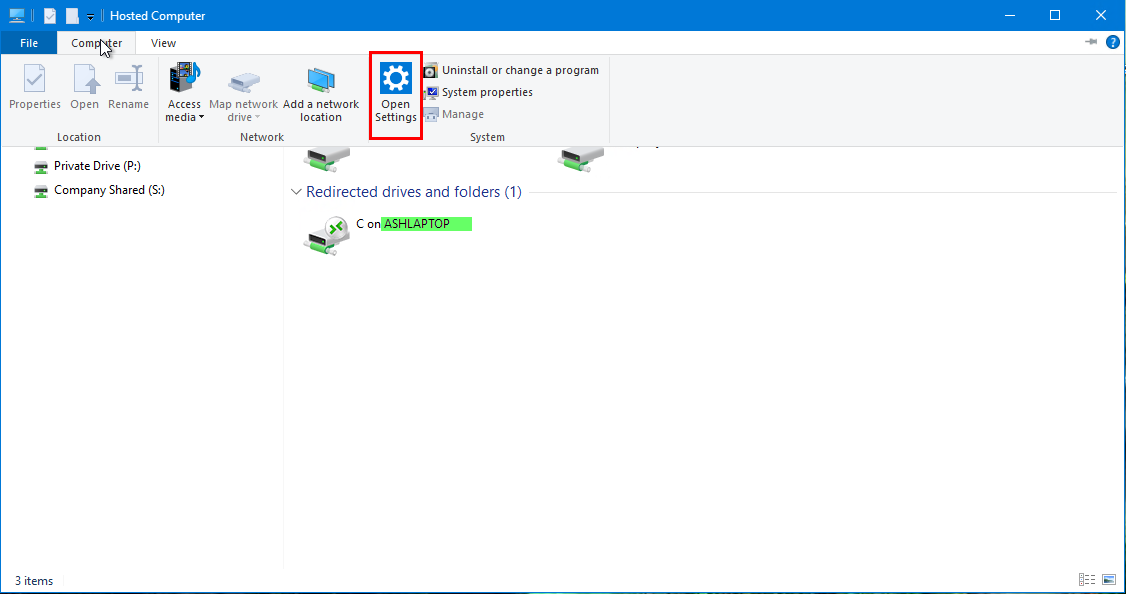Click the 'Redirected drives and folders (1)' header

click(x=414, y=192)
